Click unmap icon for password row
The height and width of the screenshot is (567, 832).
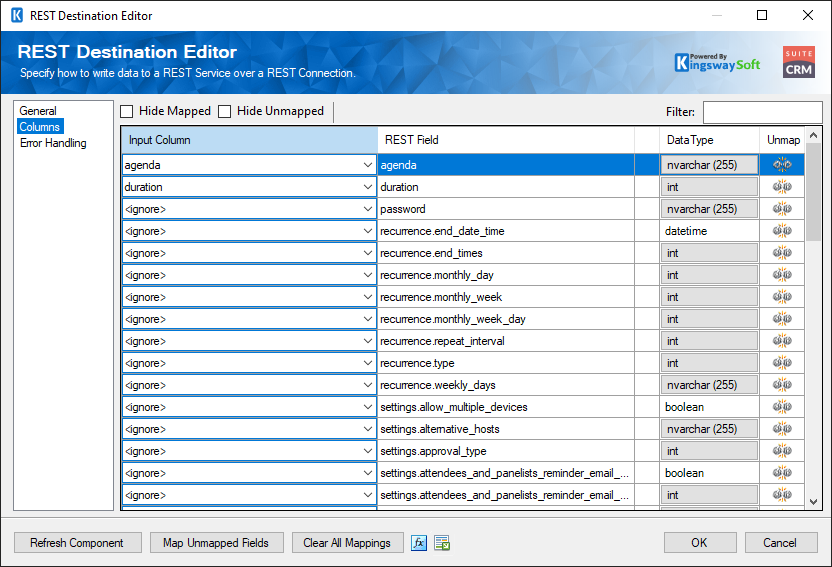pyautogui.click(x=782, y=209)
